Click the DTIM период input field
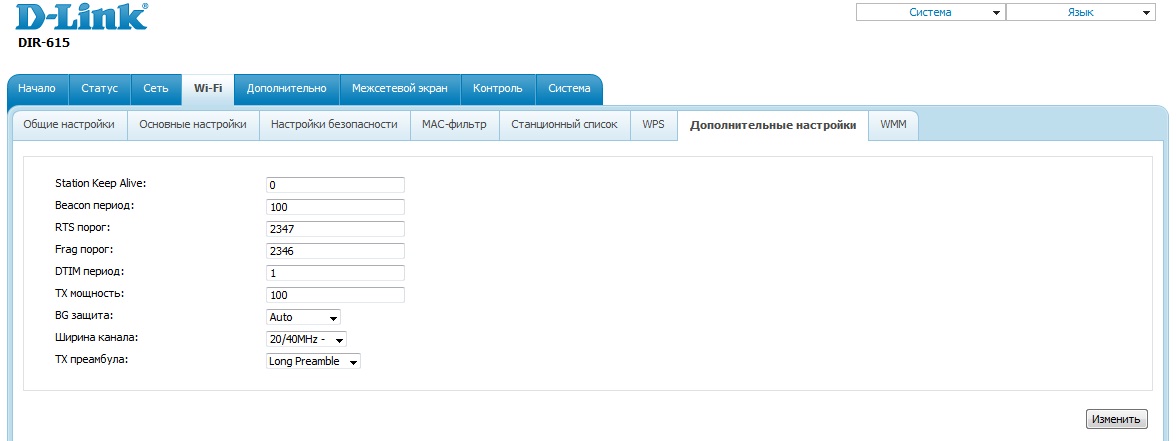Image resolution: width=1176 pixels, height=441 pixels. (335, 273)
